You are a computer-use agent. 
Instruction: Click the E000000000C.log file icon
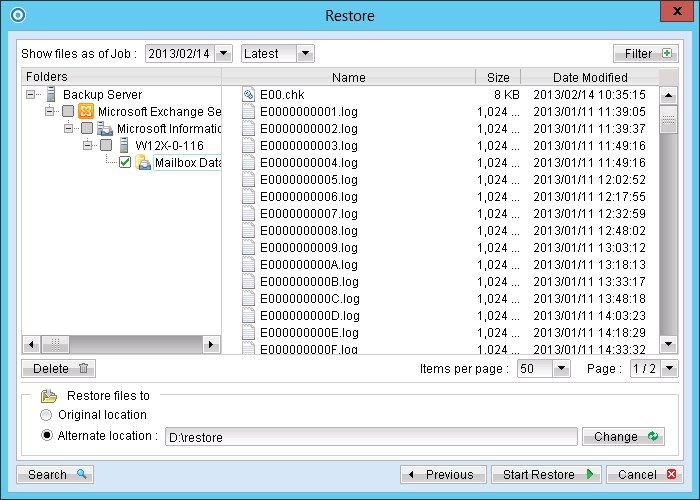(248, 298)
